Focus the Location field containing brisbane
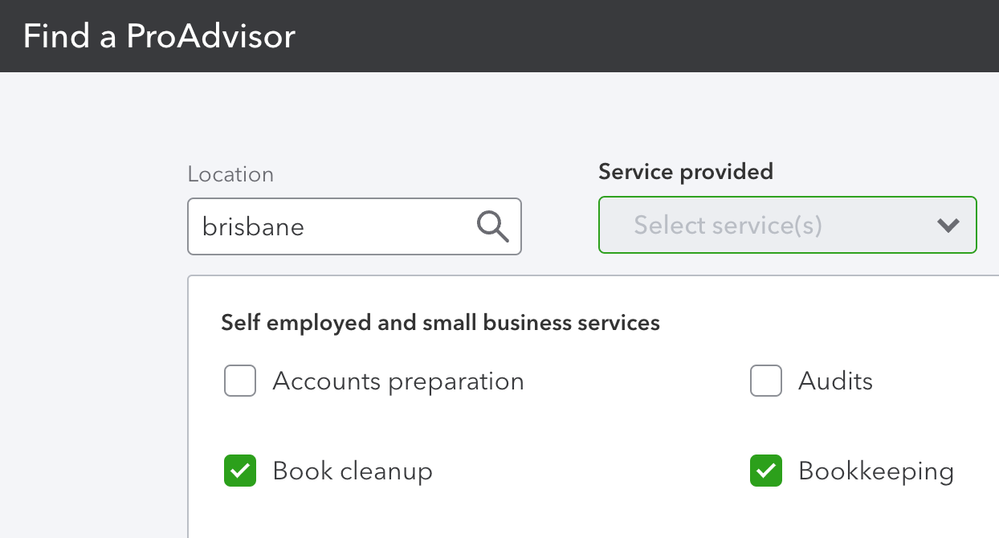 354,226
